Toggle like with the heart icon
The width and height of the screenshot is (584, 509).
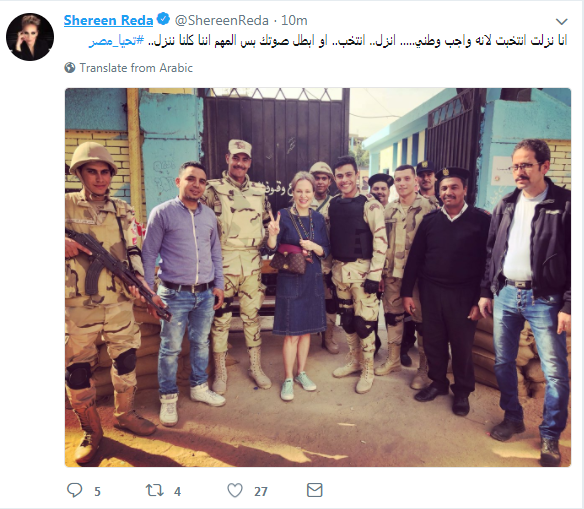click(x=235, y=490)
